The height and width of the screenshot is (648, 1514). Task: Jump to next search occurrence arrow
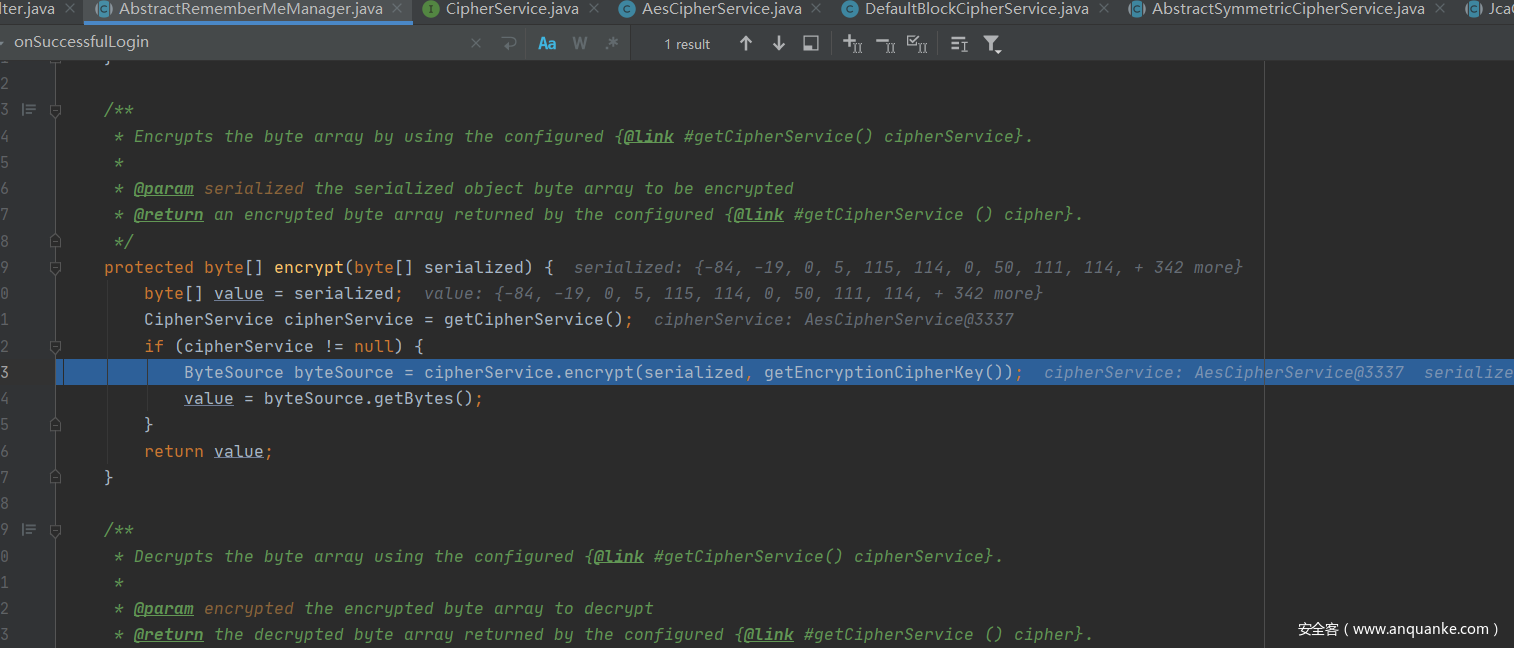click(x=778, y=44)
